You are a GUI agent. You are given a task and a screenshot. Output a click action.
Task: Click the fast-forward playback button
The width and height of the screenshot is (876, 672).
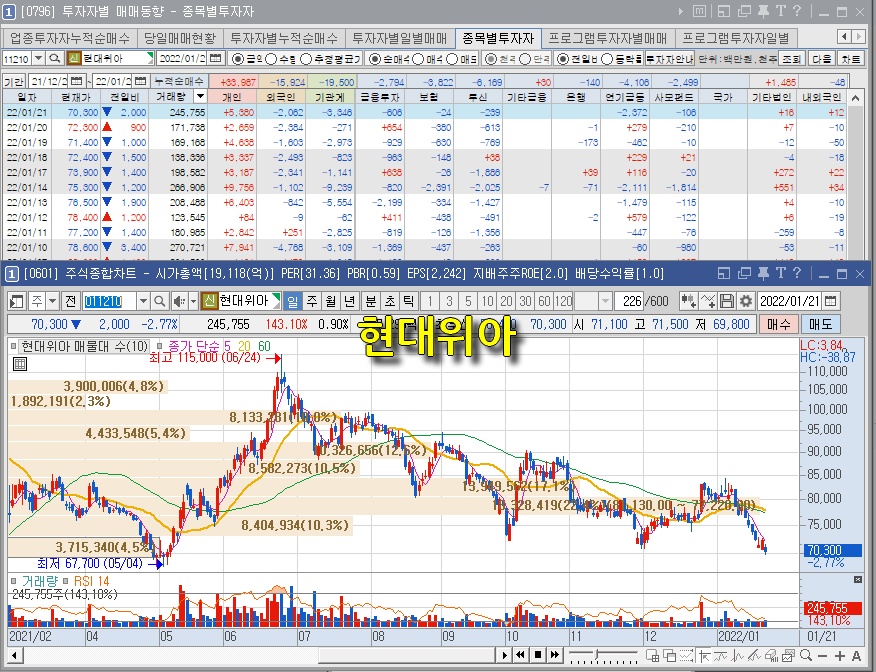point(555,655)
